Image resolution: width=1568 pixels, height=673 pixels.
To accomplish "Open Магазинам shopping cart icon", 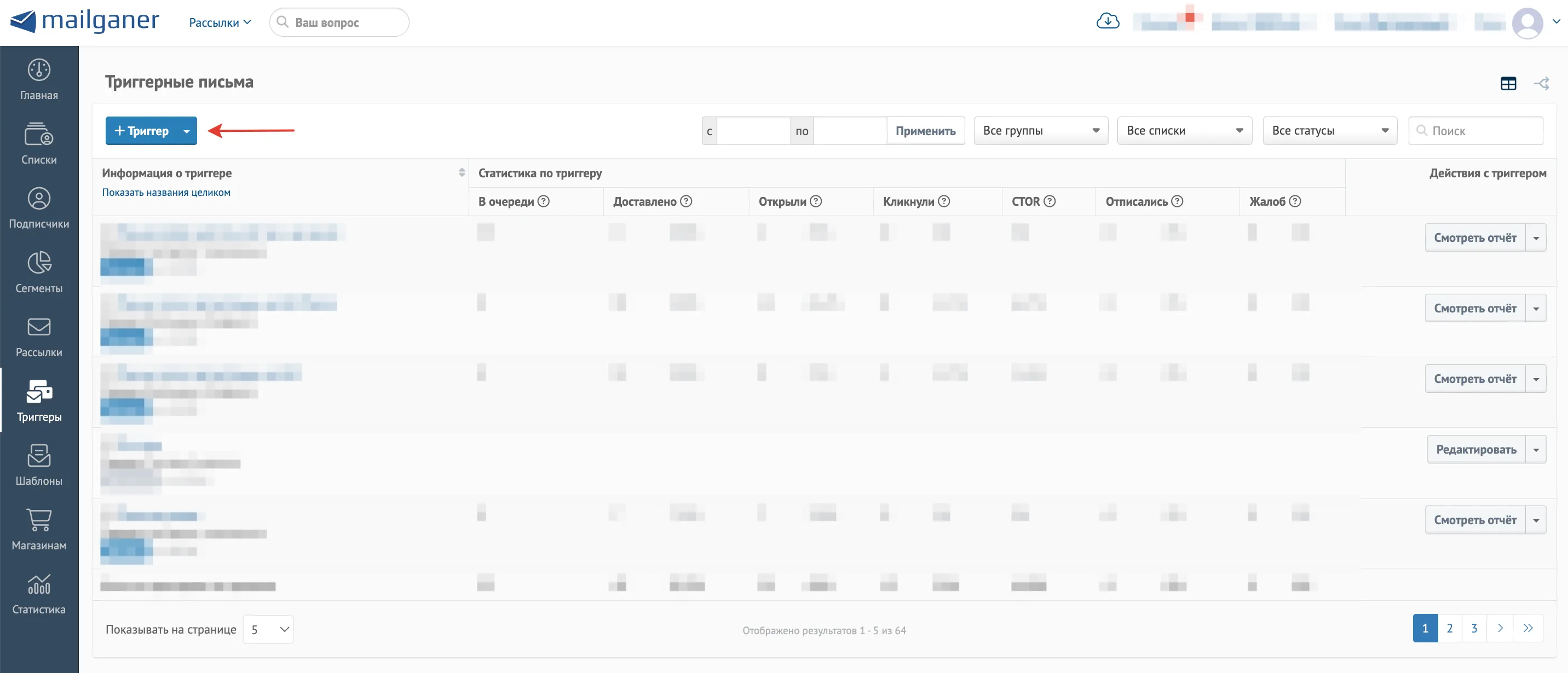I will [39, 520].
